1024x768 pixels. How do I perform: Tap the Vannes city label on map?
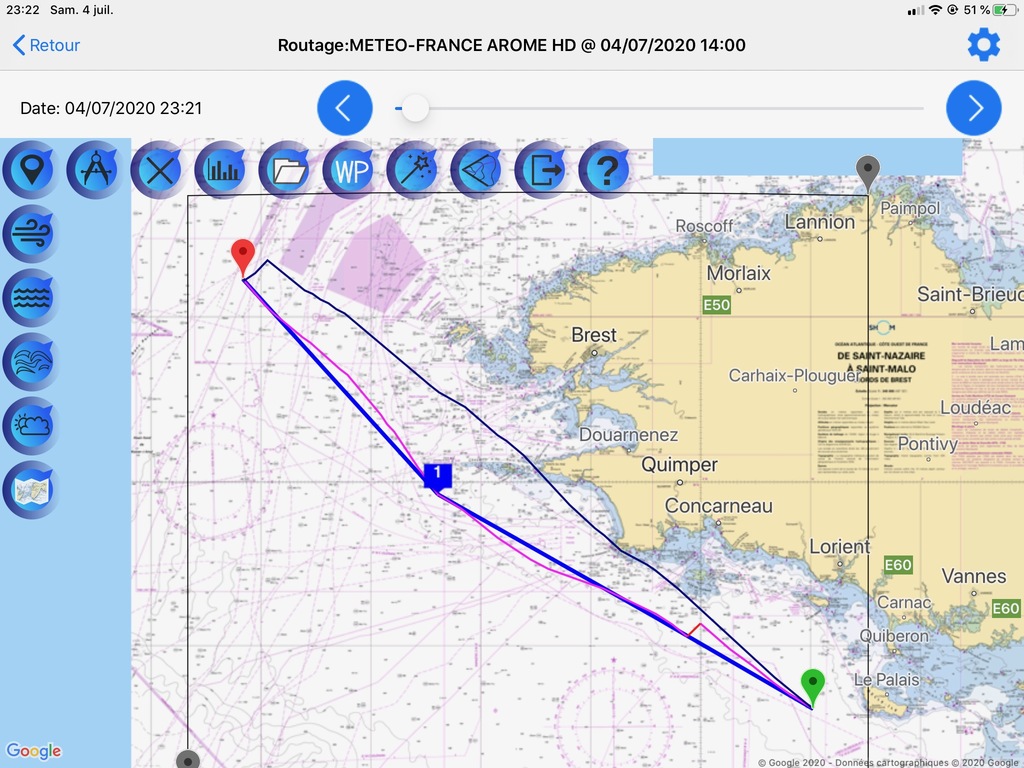(x=974, y=576)
